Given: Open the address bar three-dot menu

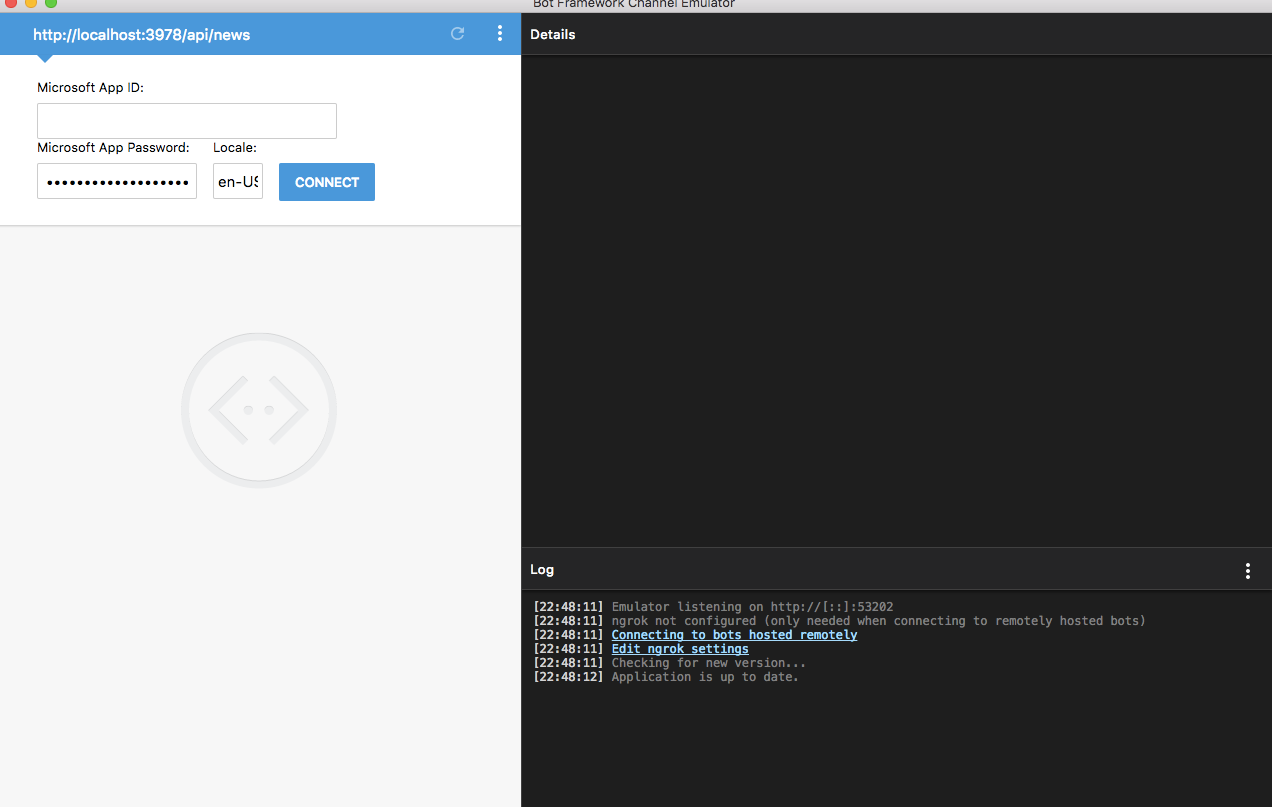Looking at the screenshot, I should [x=500, y=34].
